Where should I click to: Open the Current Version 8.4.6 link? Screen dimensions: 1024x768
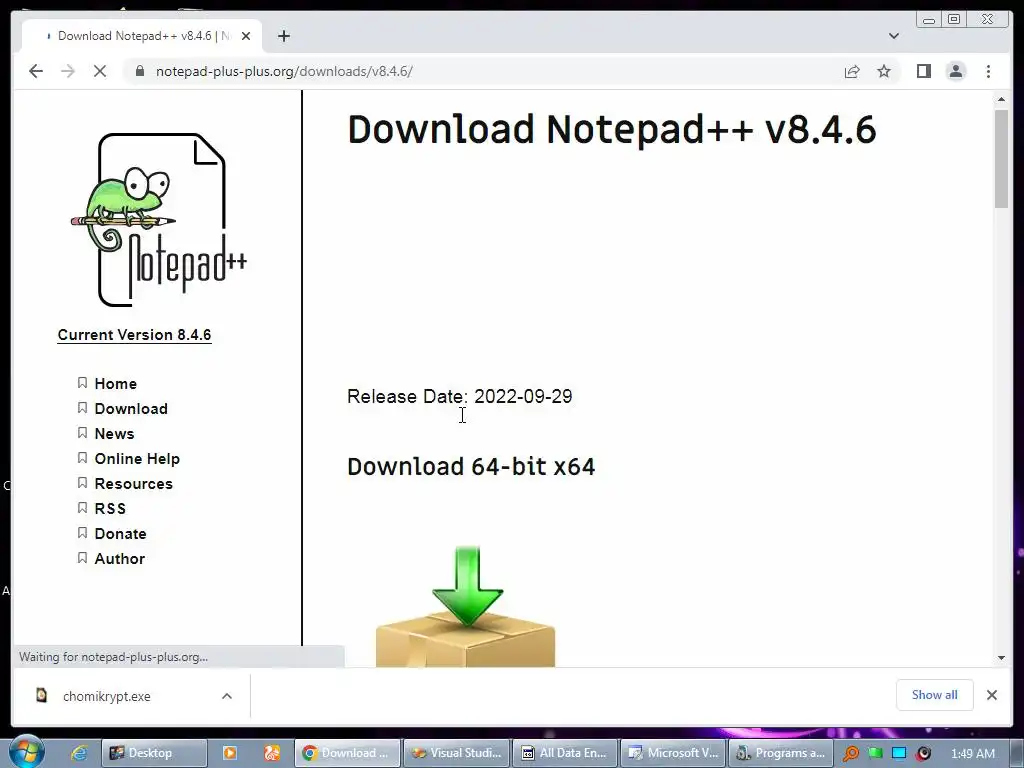134,335
